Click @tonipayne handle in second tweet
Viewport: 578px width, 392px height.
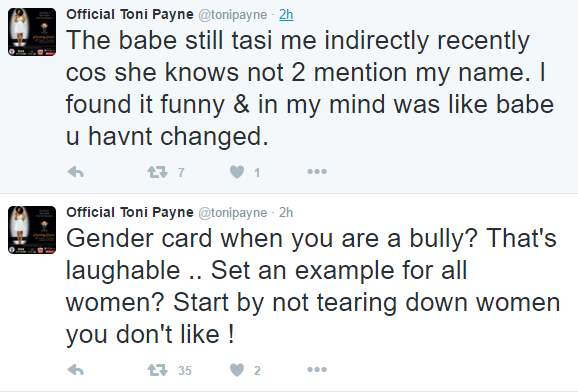pyautogui.click(x=233, y=213)
